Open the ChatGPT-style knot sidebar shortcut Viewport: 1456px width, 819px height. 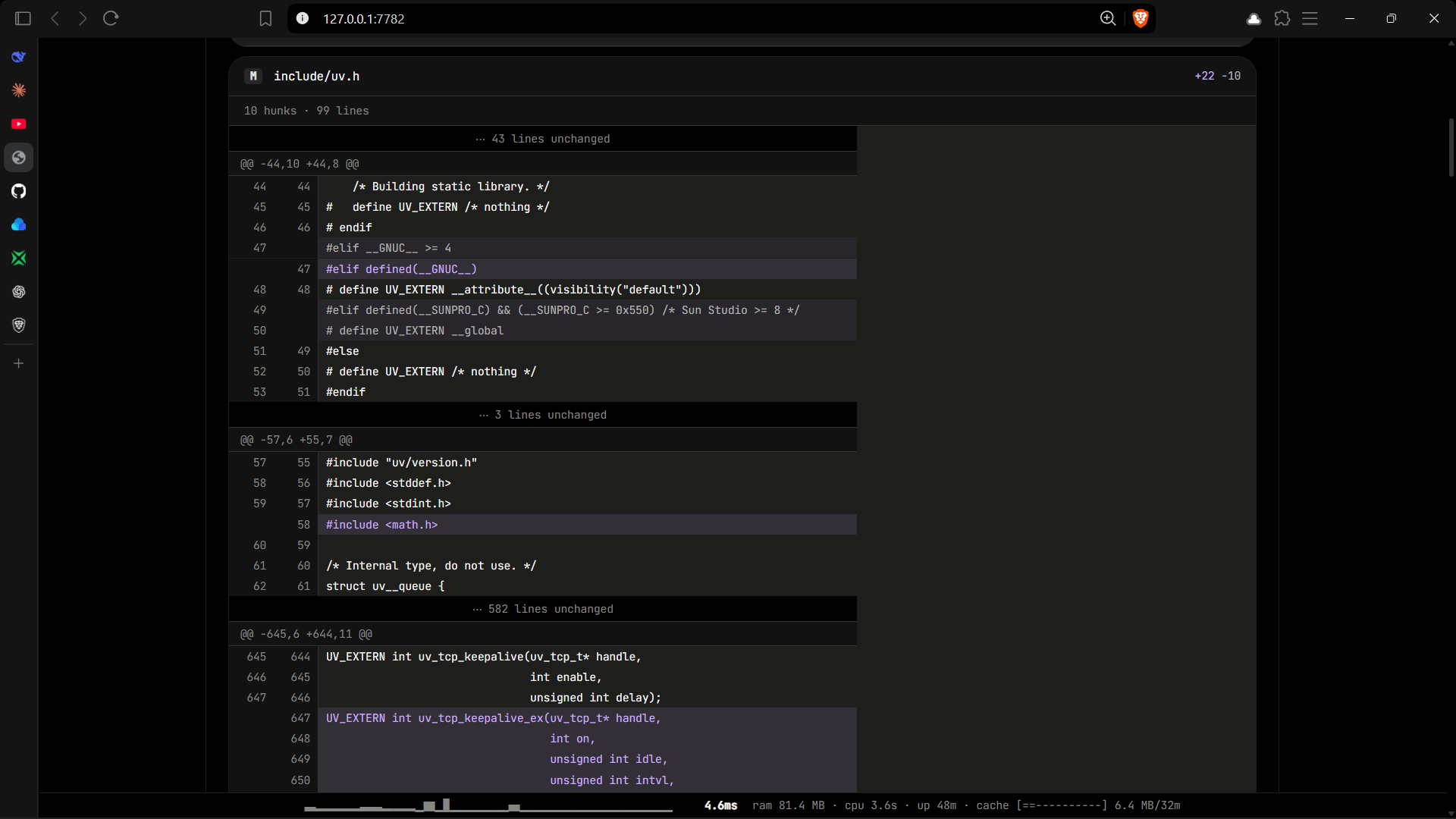coord(19,292)
